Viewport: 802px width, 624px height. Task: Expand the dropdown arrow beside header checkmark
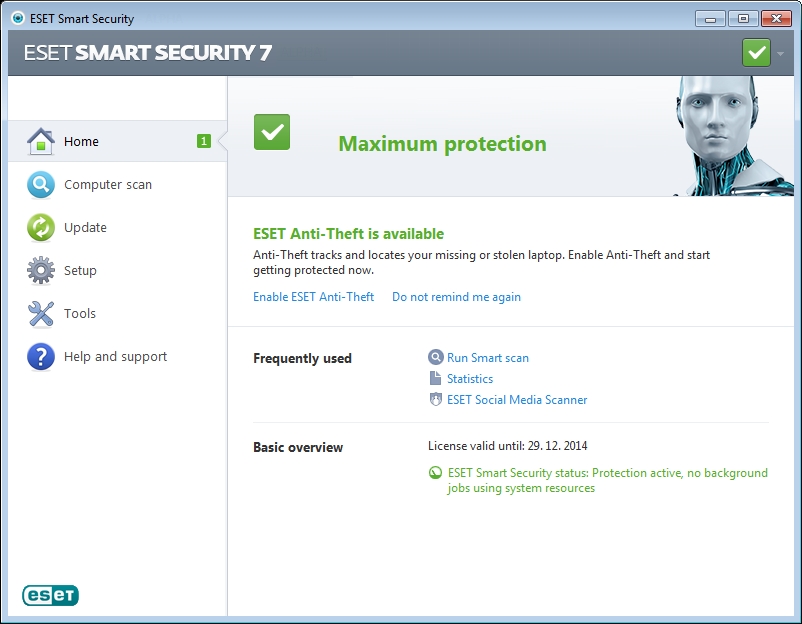pos(780,53)
